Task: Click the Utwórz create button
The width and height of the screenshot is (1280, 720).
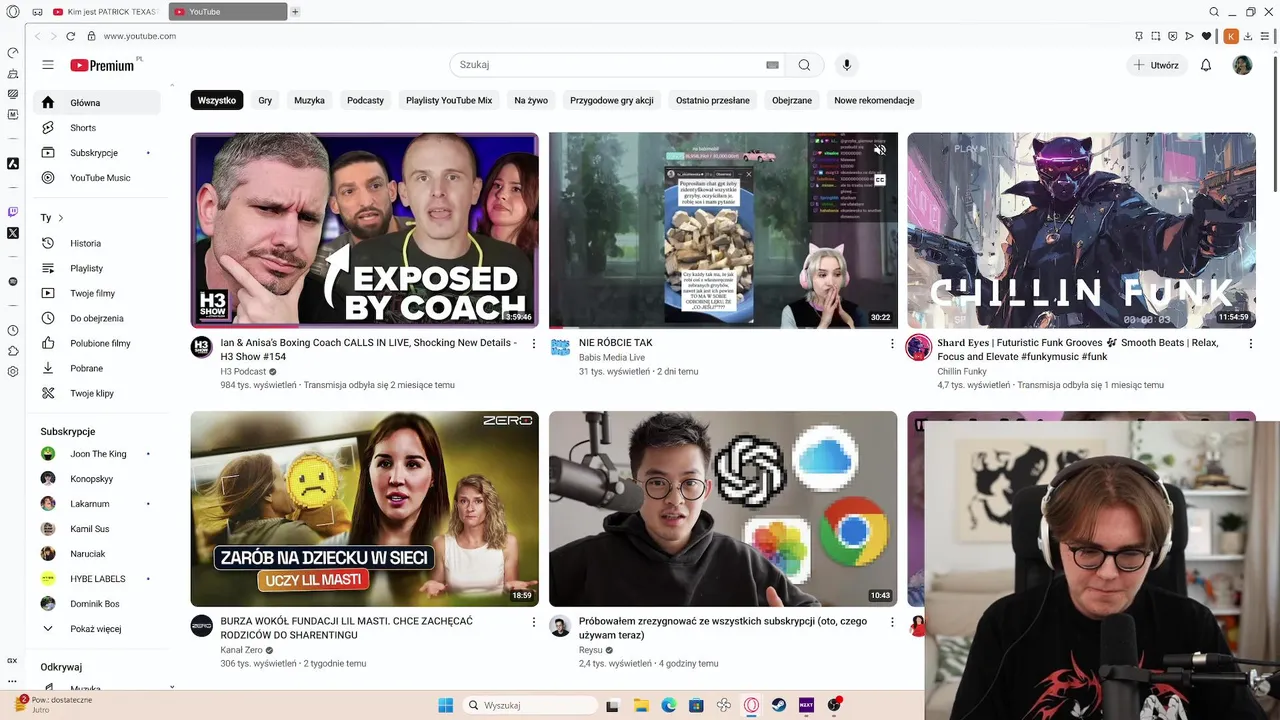Action: pos(1156,65)
